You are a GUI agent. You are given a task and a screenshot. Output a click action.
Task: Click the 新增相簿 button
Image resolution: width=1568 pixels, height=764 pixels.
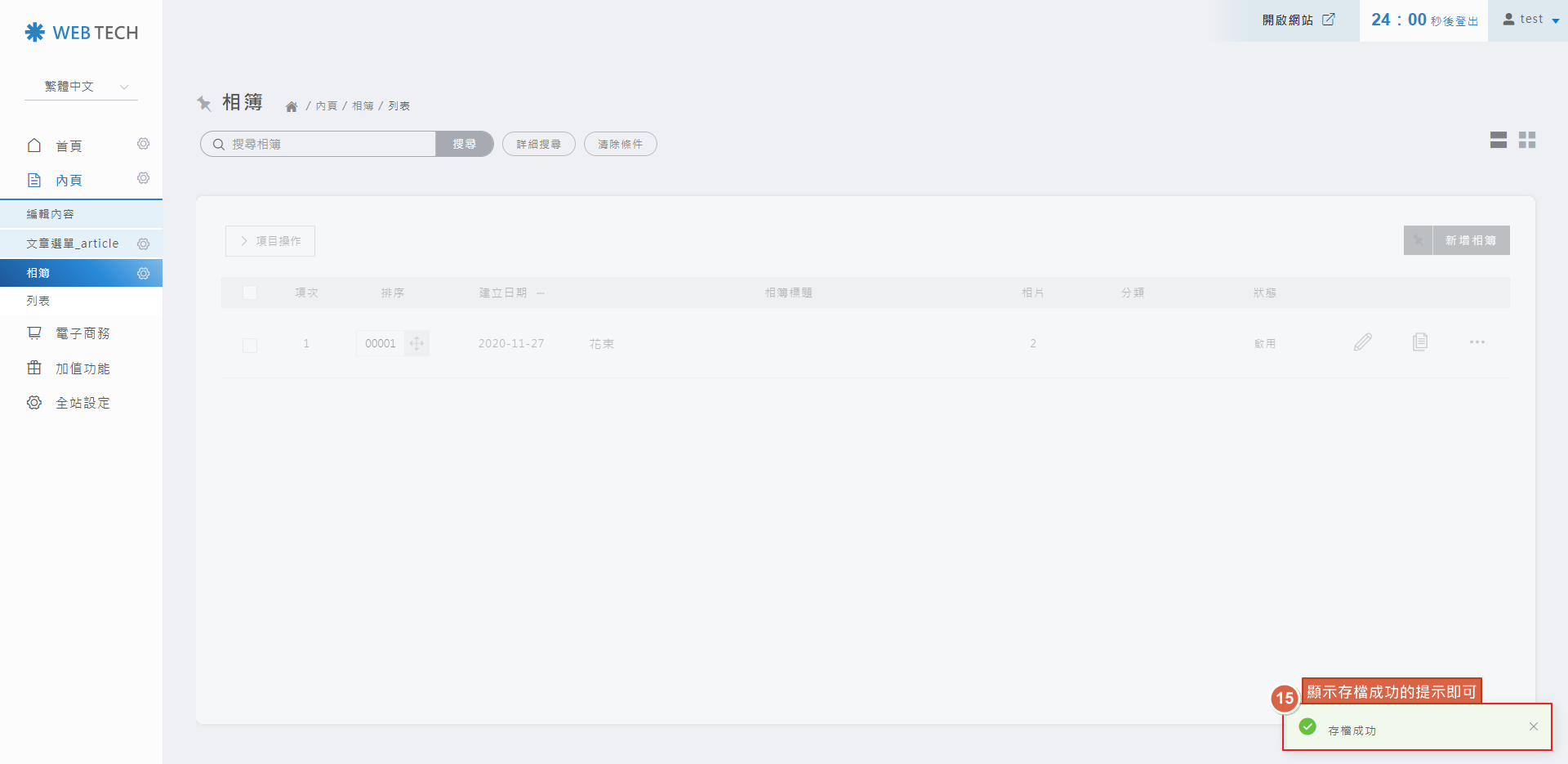(1470, 240)
